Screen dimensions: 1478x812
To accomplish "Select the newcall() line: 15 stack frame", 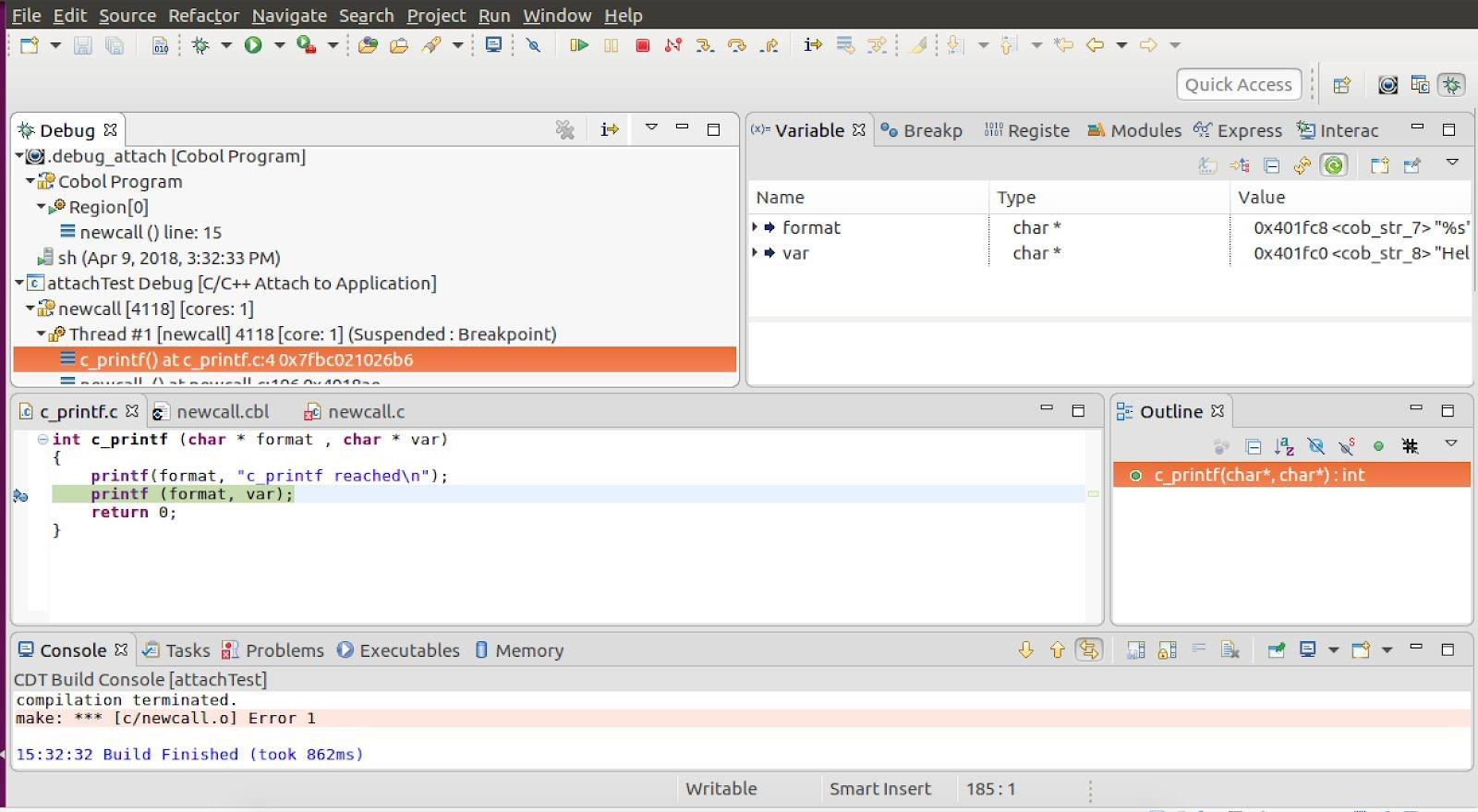I will [150, 233].
